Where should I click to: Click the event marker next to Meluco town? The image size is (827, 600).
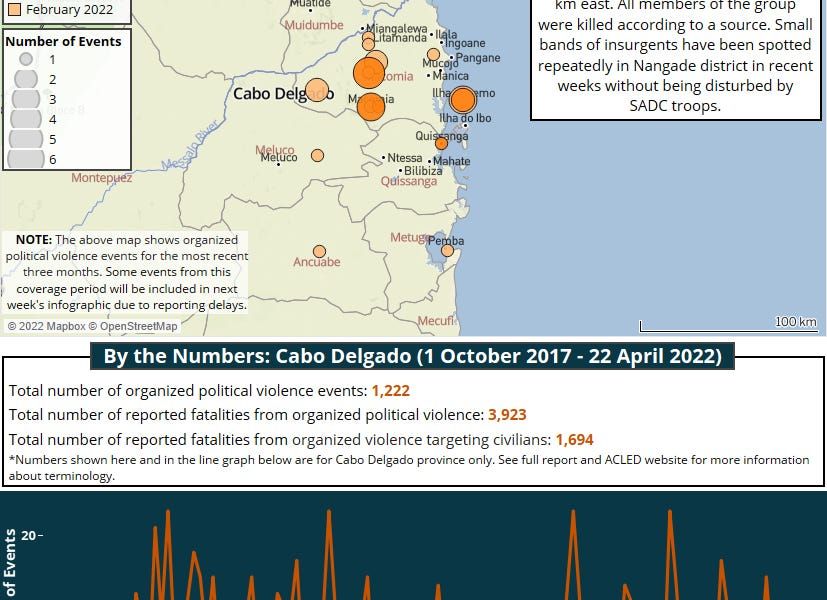(x=318, y=156)
